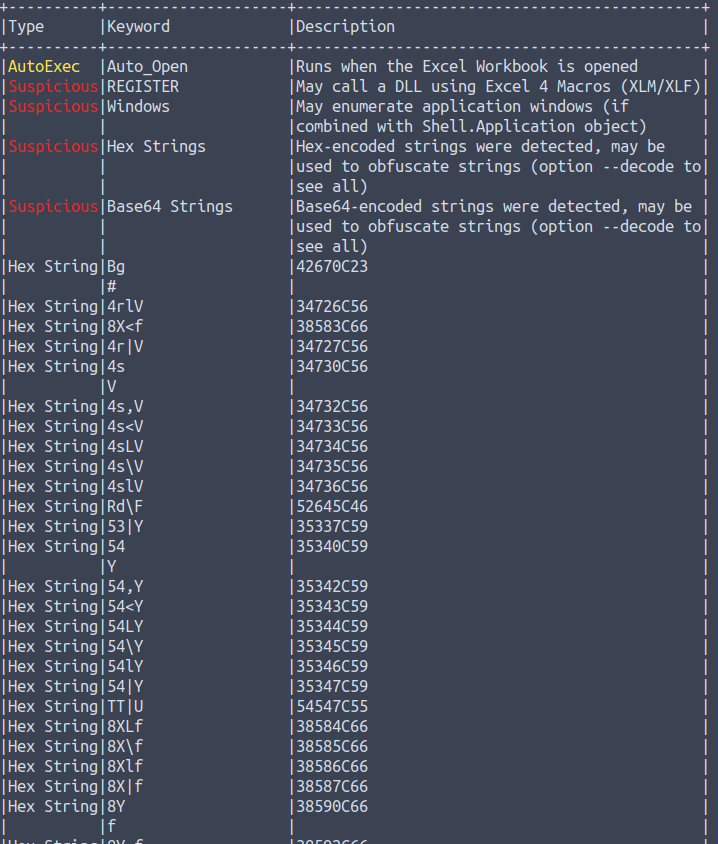Click the Description column header
Viewport: 718px width, 844px height.
pos(345,27)
